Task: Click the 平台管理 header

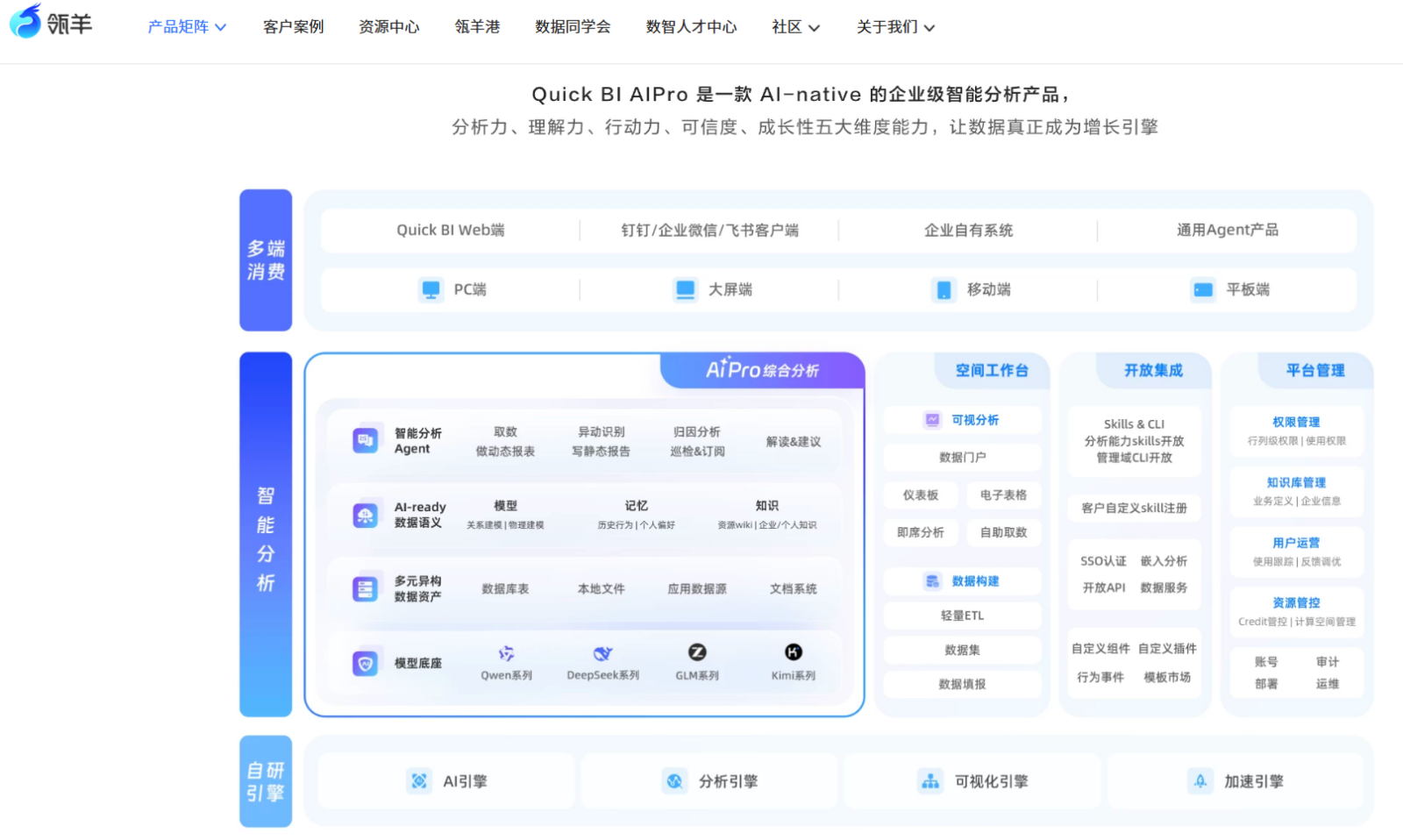Action: pyautogui.click(x=1315, y=371)
